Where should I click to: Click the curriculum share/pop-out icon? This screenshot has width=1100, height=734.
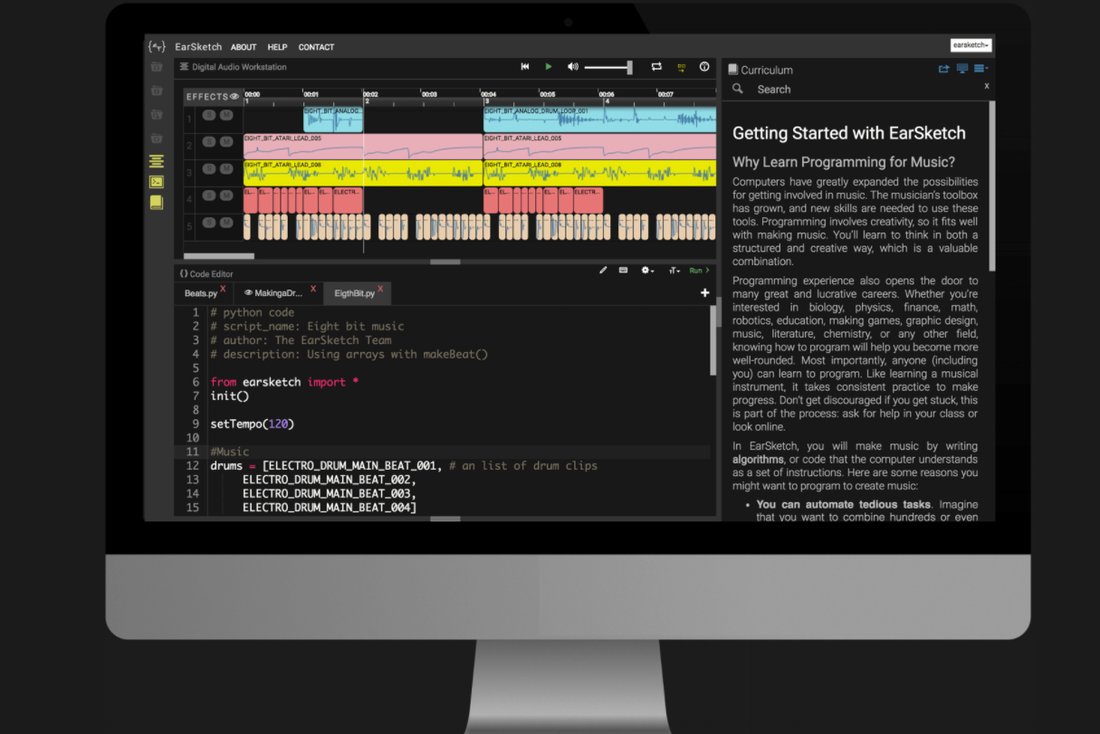(x=944, y=69)
